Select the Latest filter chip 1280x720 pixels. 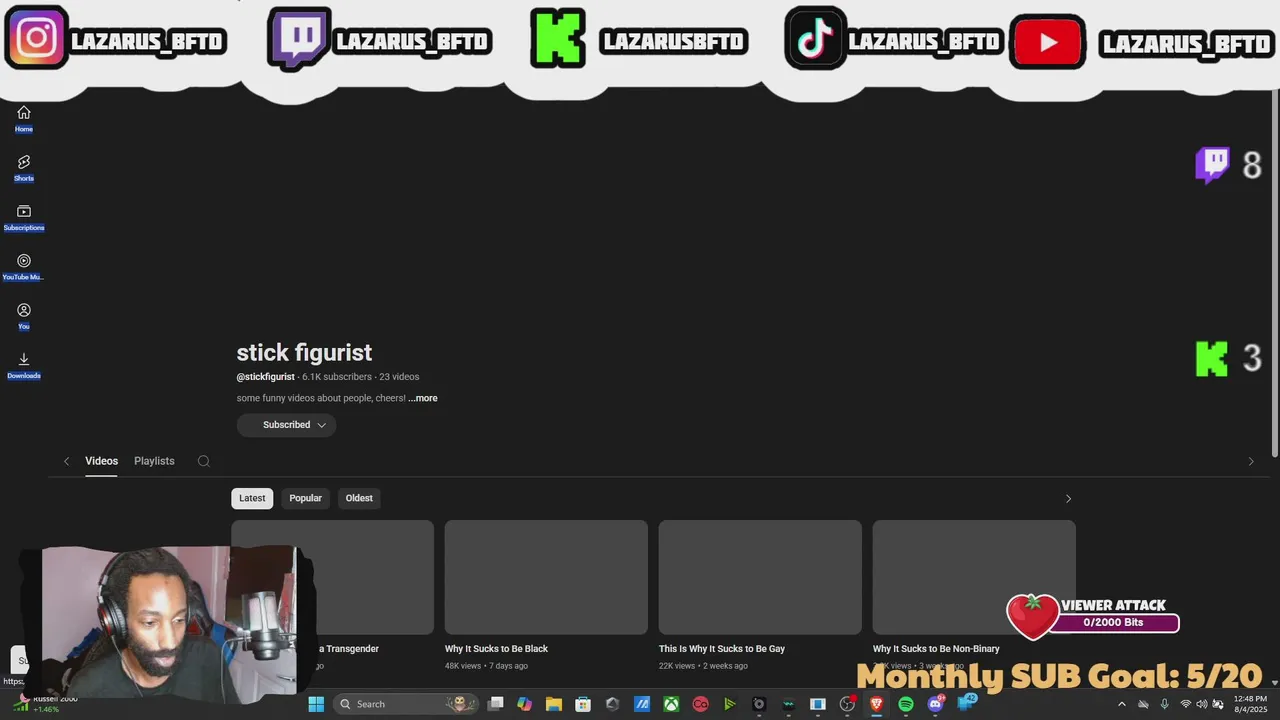(252, 498)
